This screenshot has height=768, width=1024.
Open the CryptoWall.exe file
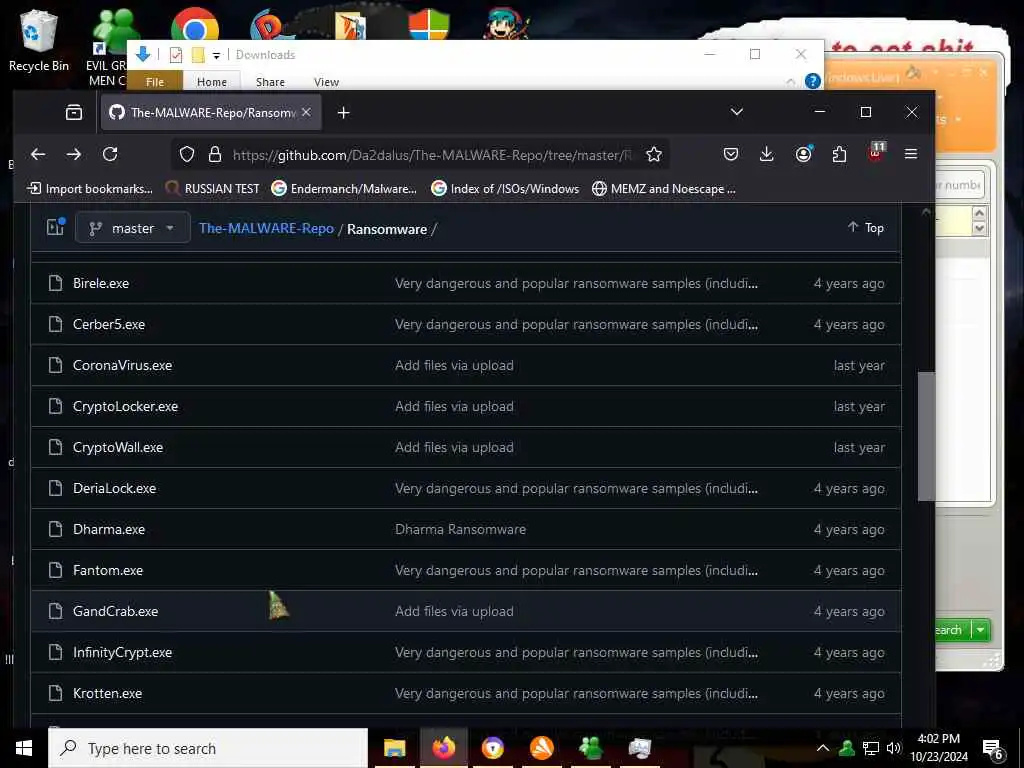point(118,447)
